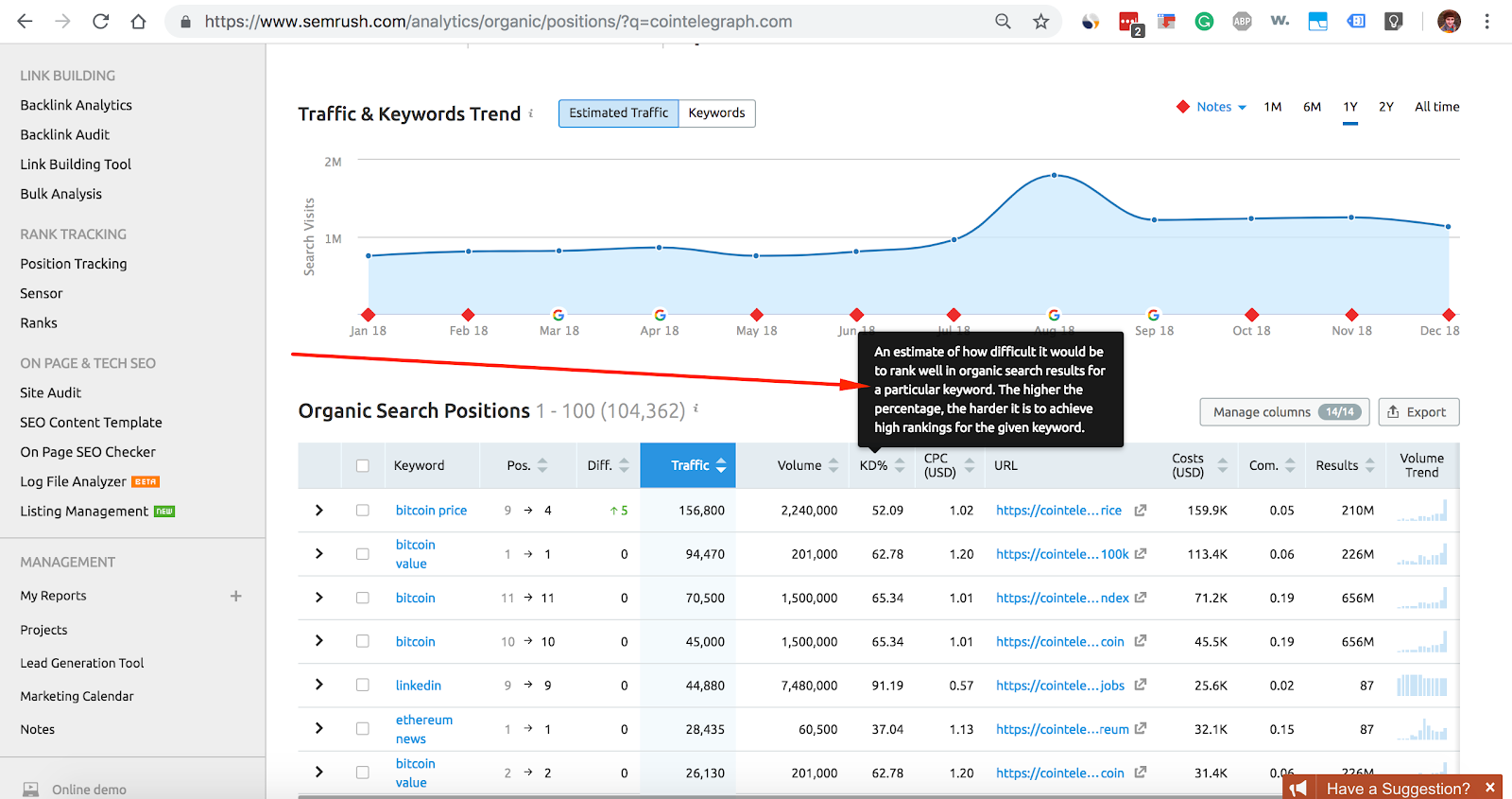This screenshot has height=799, width=1512.
Task: Click info icon beside Organic Search Positions
Action: coord(696,408)
